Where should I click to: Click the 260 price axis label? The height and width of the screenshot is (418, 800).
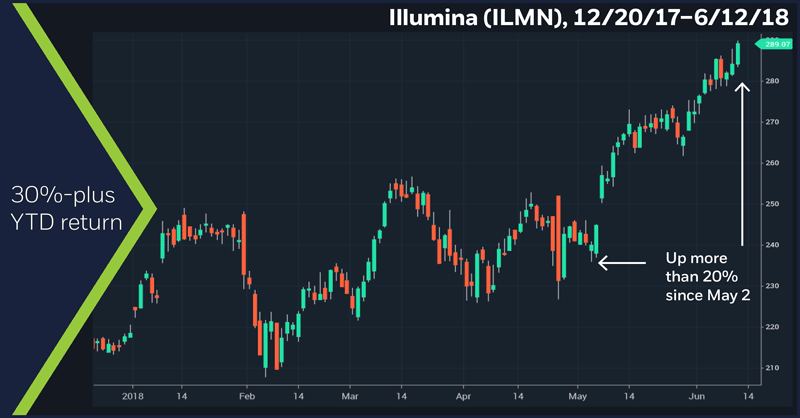(x=771, y=163)
